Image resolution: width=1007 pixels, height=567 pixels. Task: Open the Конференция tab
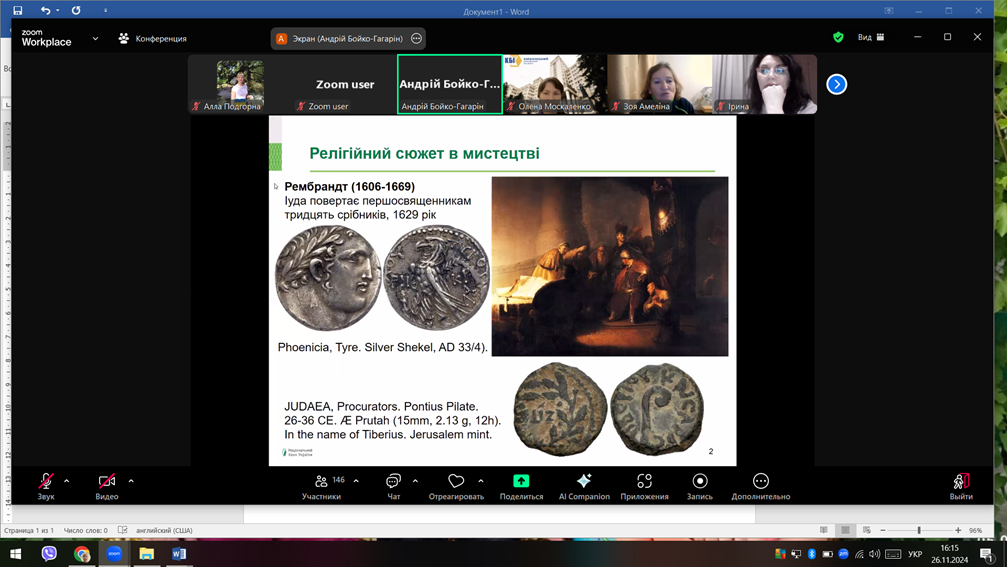pyautogui.click(x=153, y=39)
